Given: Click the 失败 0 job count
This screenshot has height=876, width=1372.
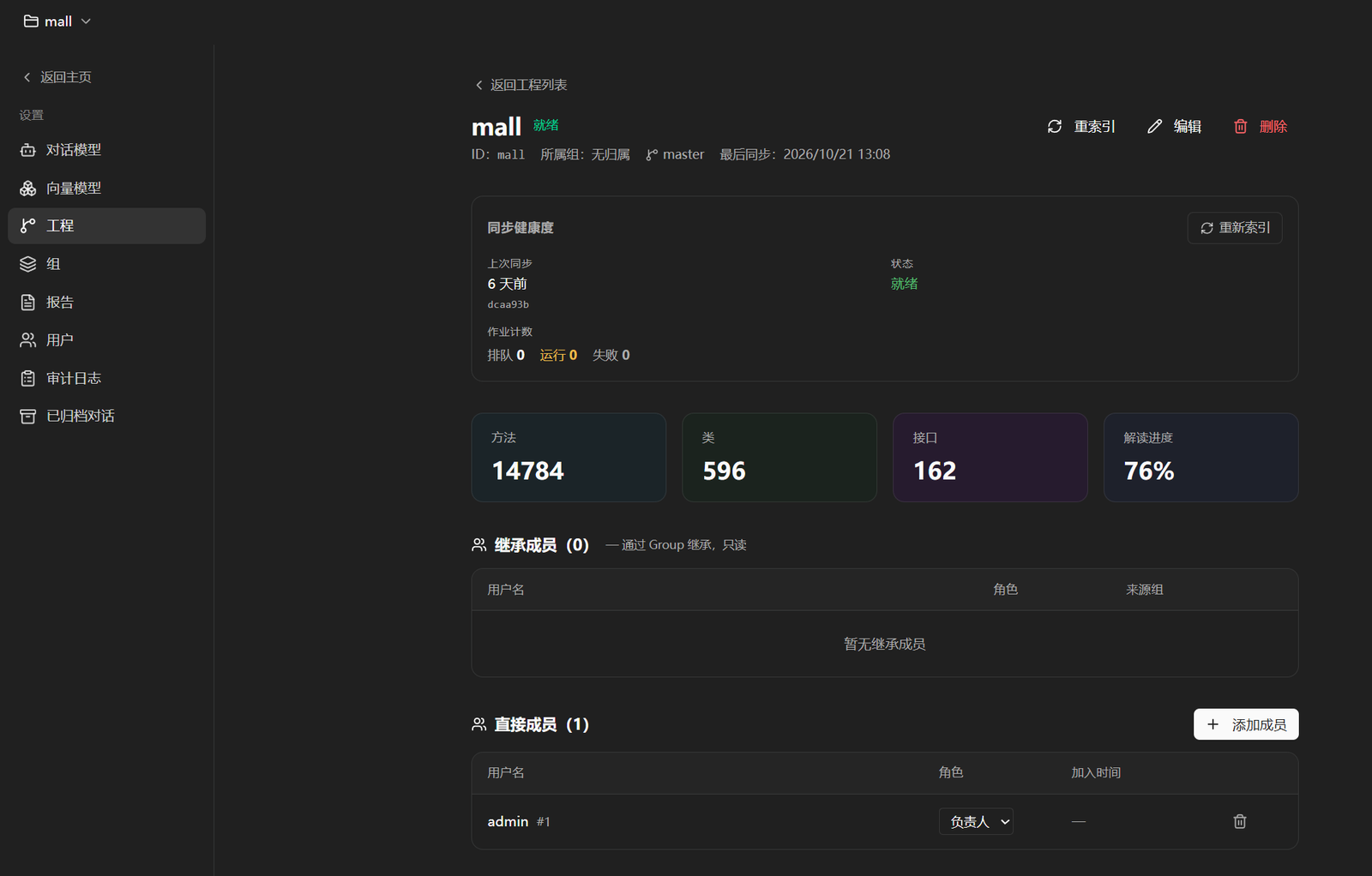Looking at the screenshot, I should (x=611, y=355).
